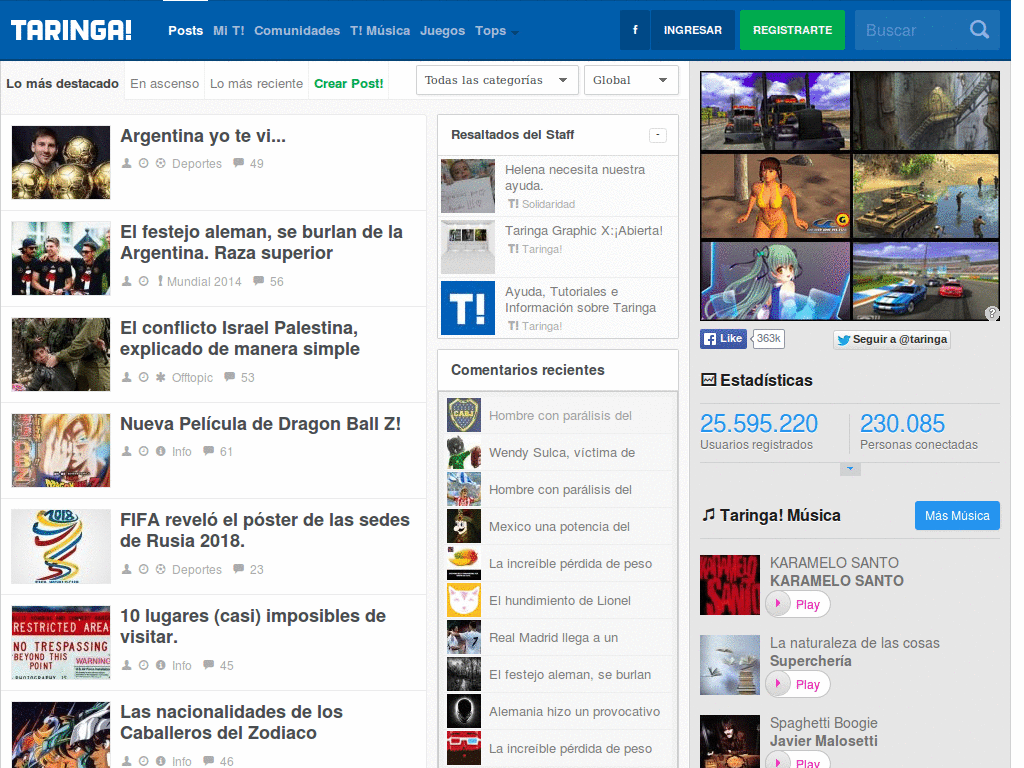Click the Info icon under Dragon Ball Z post
Viewport: 1024px width, 768px height.
[x=161, y=451]
